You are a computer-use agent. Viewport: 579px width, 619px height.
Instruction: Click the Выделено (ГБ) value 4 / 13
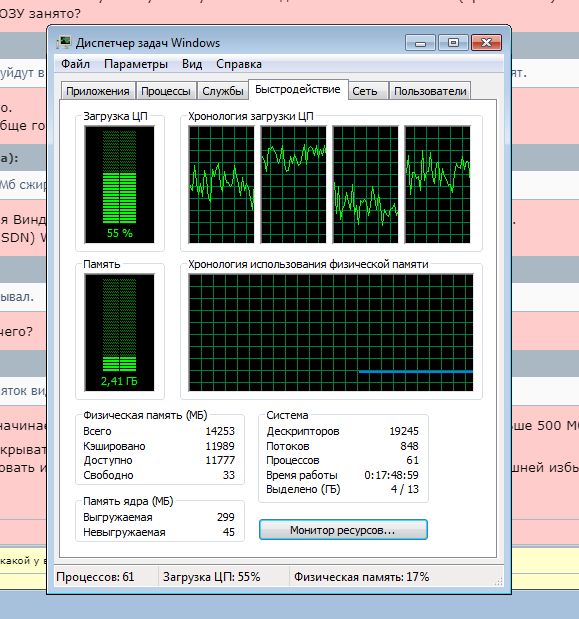405,489
